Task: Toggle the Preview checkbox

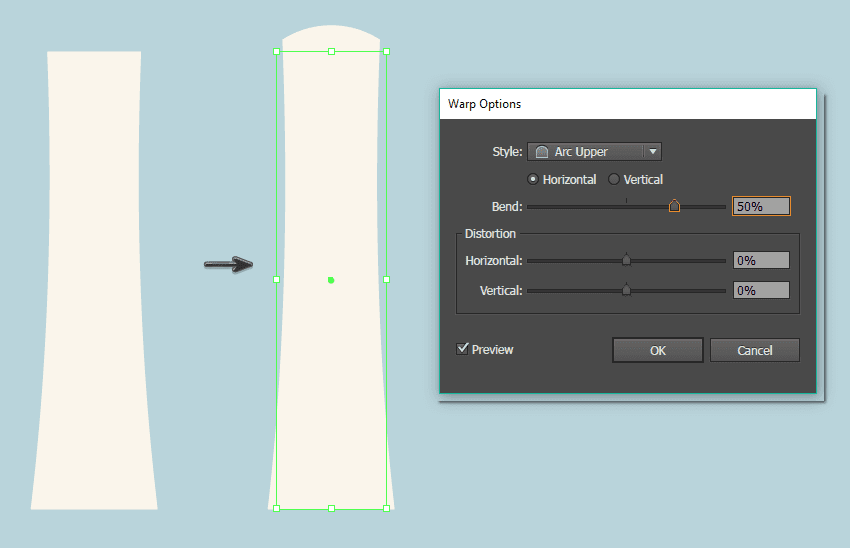Action: coord(462,349)
